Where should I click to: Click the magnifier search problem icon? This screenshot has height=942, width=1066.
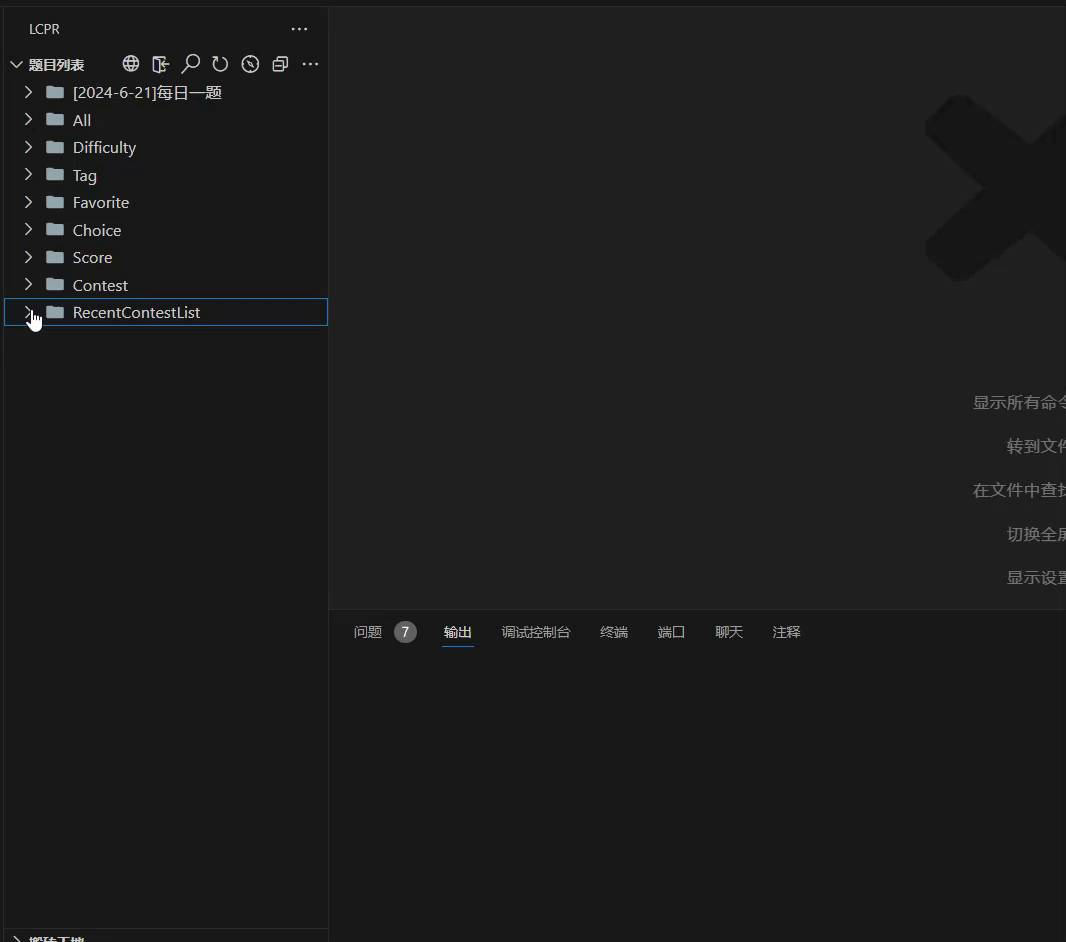190,64
